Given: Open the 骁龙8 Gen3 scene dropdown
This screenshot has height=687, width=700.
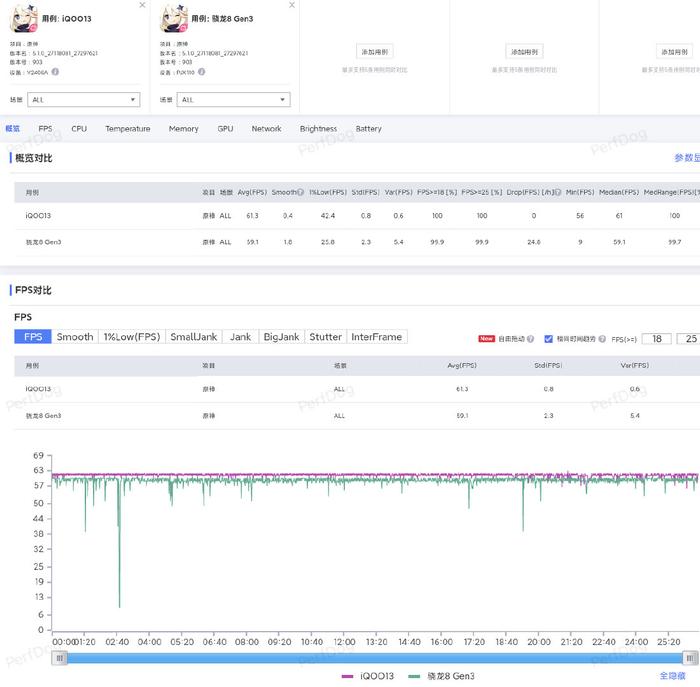Looking at the screenshot, I should click(x=233, y=100).
